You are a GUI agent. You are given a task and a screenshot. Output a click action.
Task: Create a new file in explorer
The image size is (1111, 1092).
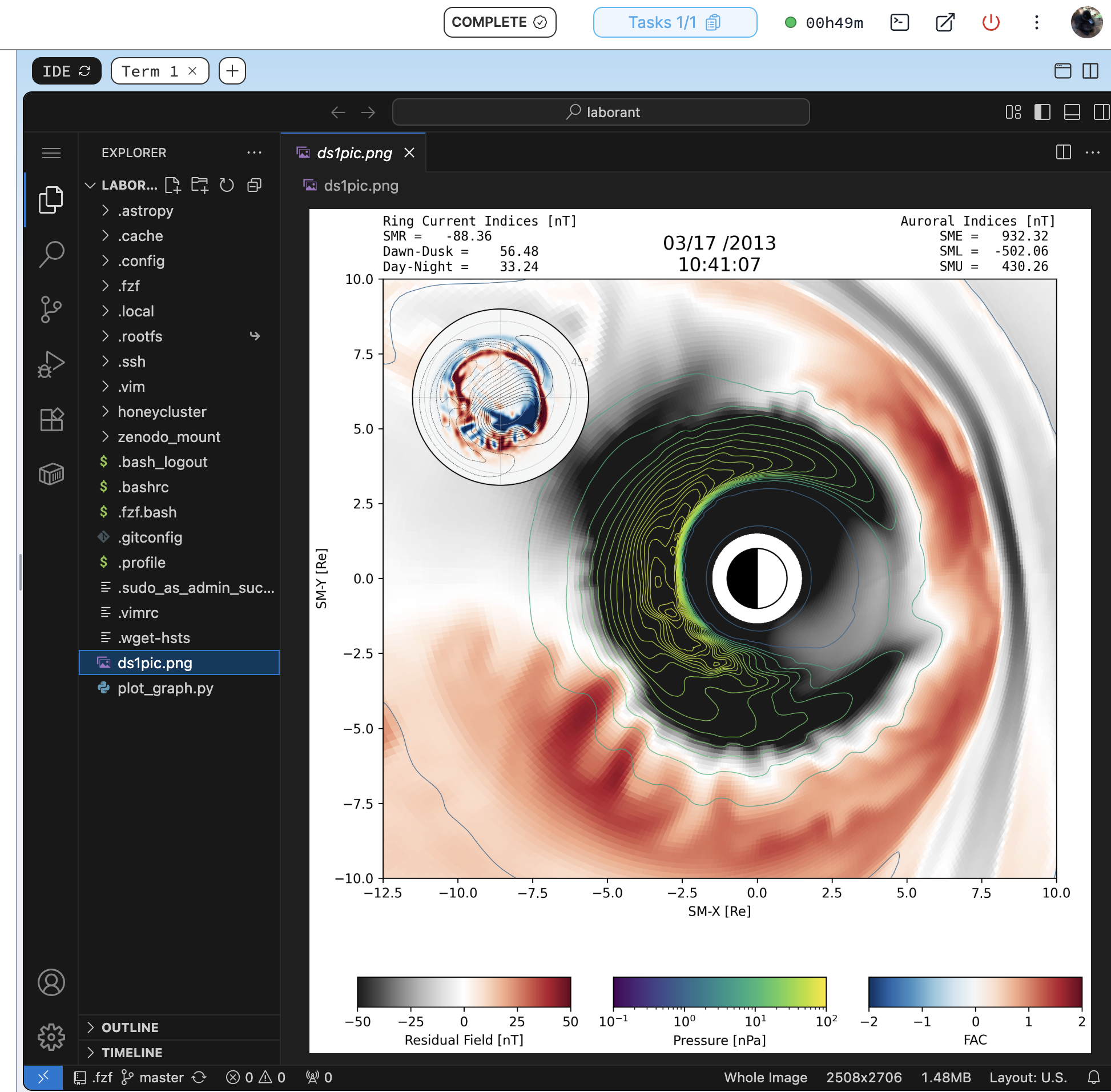pyautogui.click(x=172, y=185)
